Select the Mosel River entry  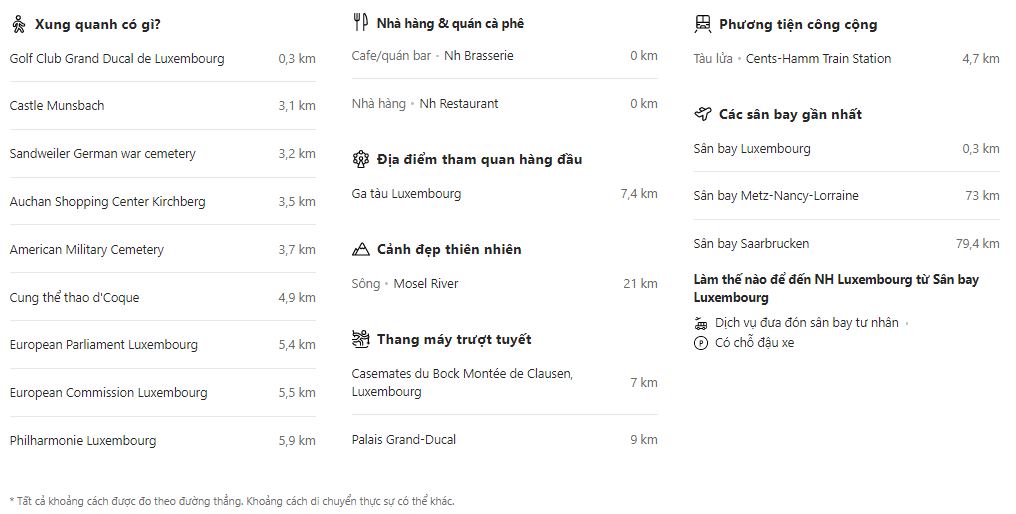point(426,283)
